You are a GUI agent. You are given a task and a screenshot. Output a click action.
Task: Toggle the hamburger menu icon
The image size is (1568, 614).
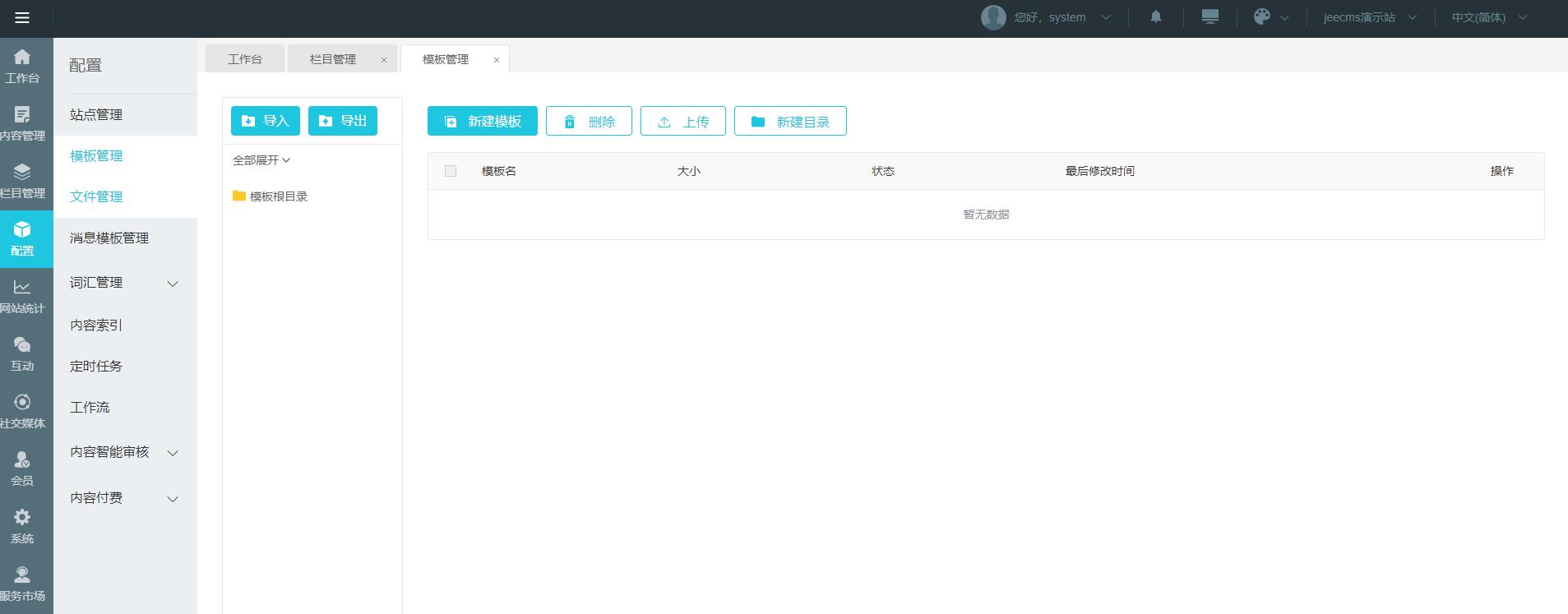(22, 17)
